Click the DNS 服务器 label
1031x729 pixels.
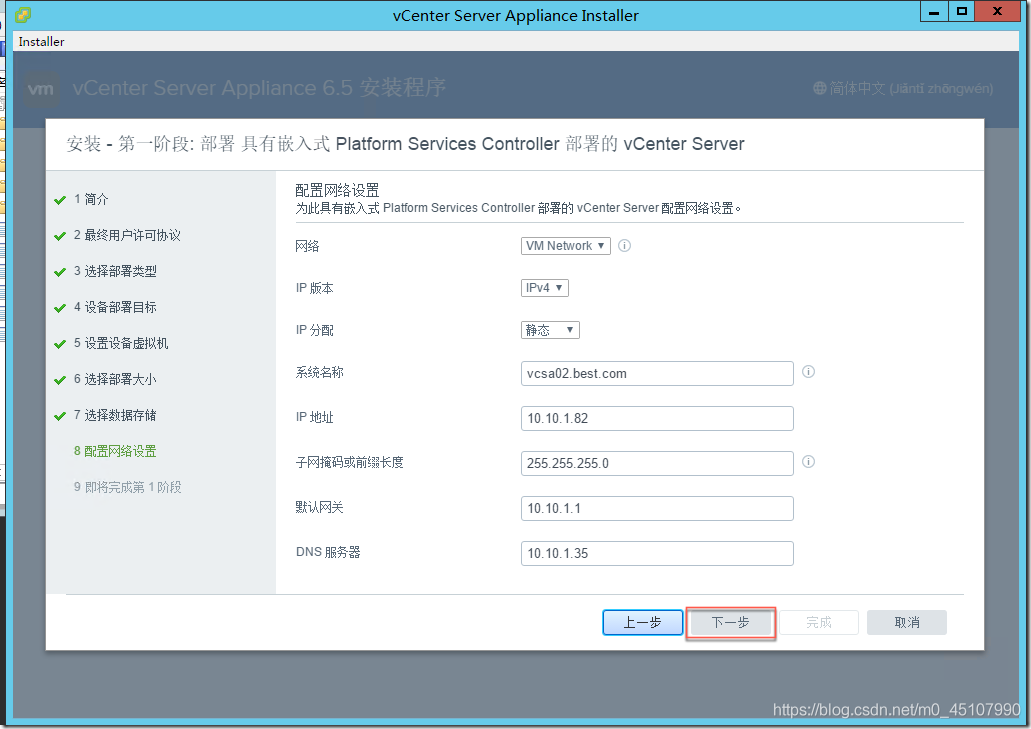click(328, 552)
